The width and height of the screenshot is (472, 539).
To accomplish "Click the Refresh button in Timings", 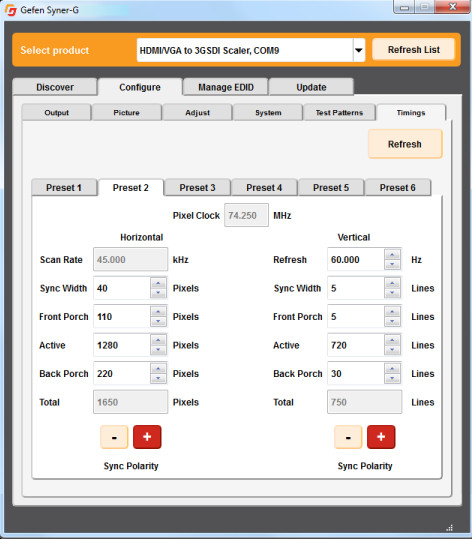I will (x=405, y=144).
